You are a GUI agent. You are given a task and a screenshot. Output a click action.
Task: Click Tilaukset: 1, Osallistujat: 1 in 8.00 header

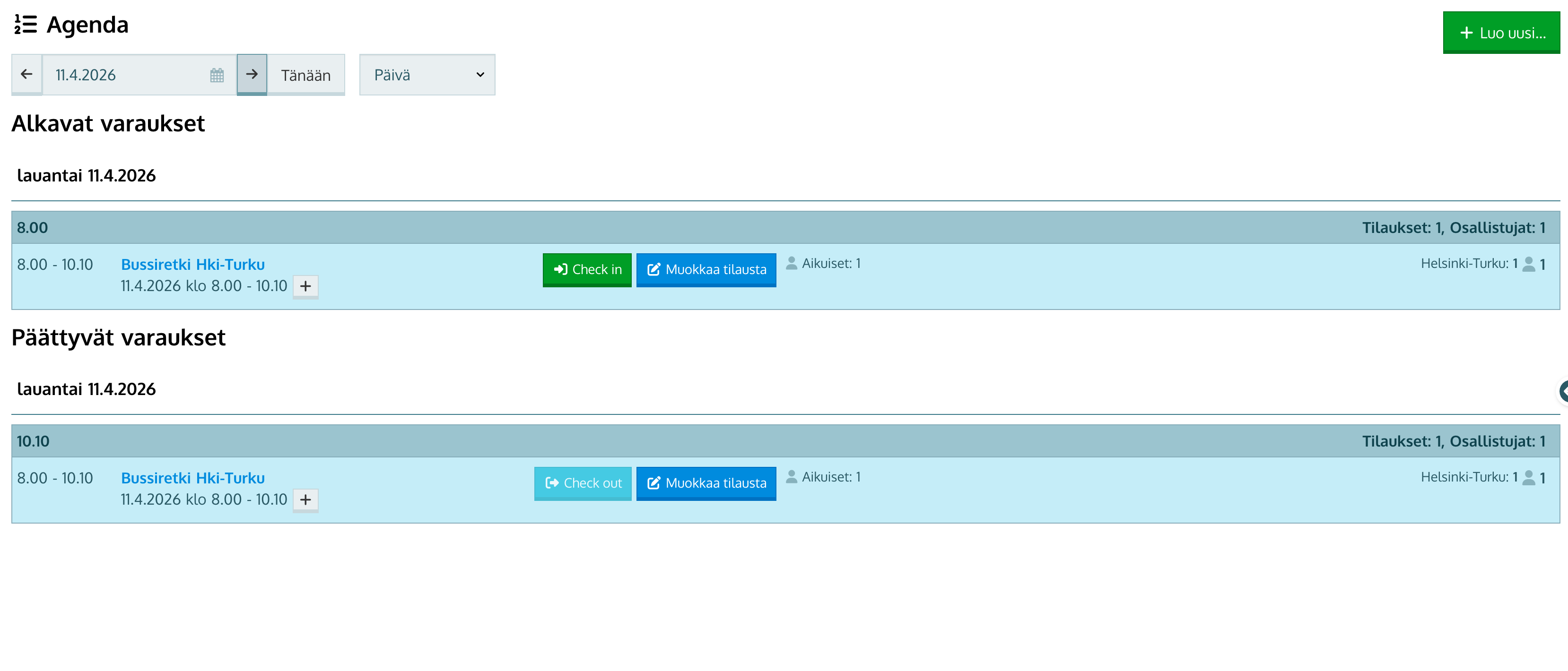pyautogui.click(x=1454, y=227)
